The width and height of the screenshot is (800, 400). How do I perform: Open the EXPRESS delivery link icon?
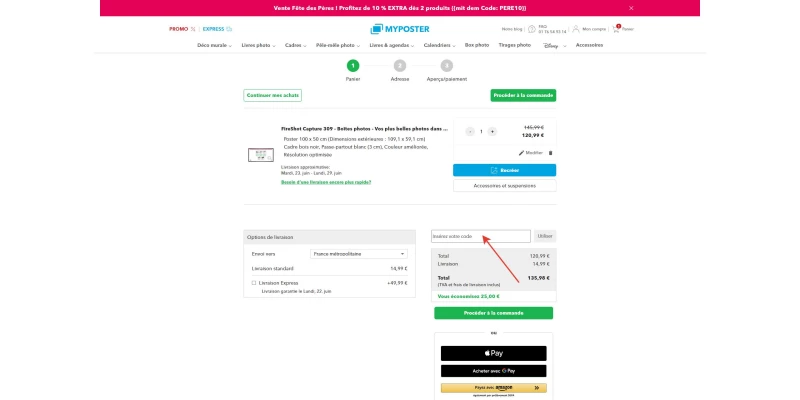pyautogui.click(x=229, y=29)
